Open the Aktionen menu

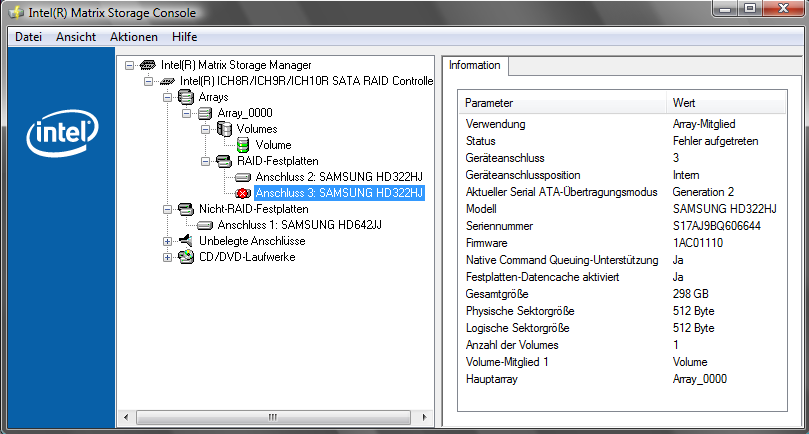coord(134,37)
